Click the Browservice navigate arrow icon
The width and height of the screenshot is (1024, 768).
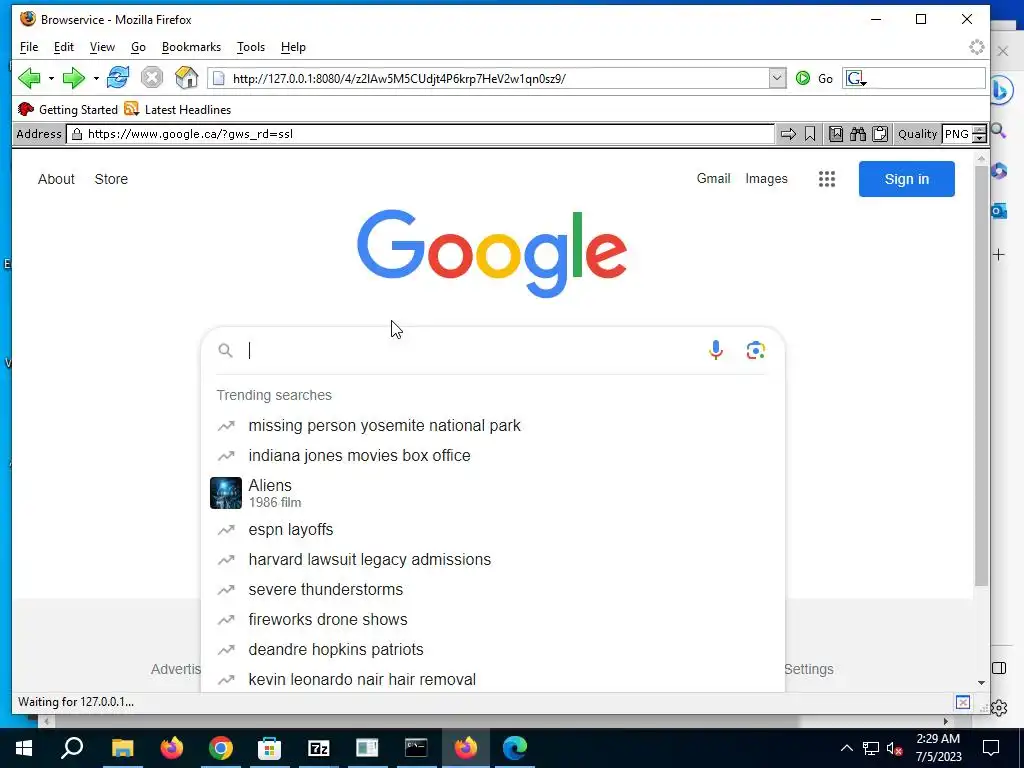click(788, 134)
